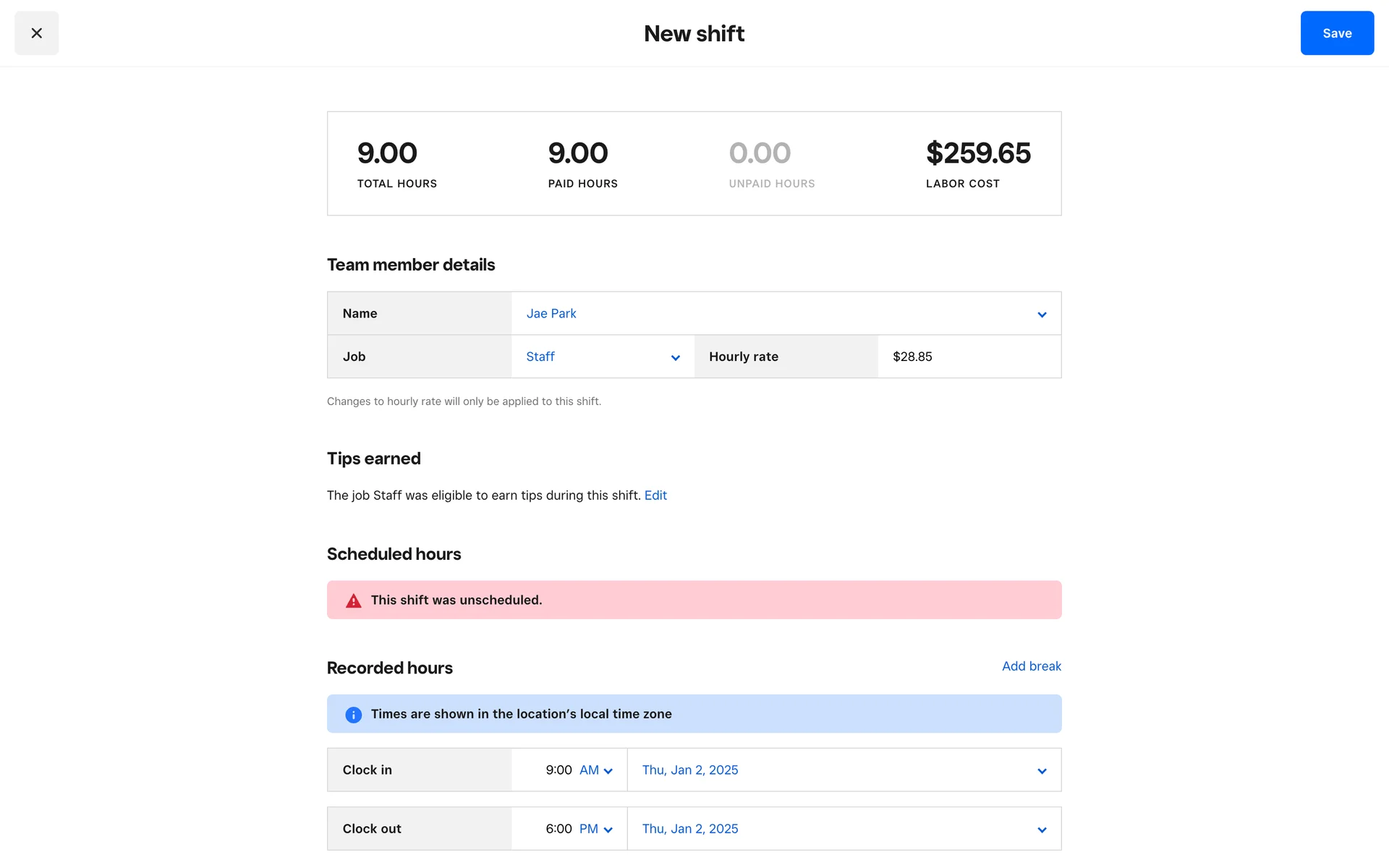Screen dimensions: 1389x868
Task: Open the Clock in date dropdown
Action: [843, 770]
